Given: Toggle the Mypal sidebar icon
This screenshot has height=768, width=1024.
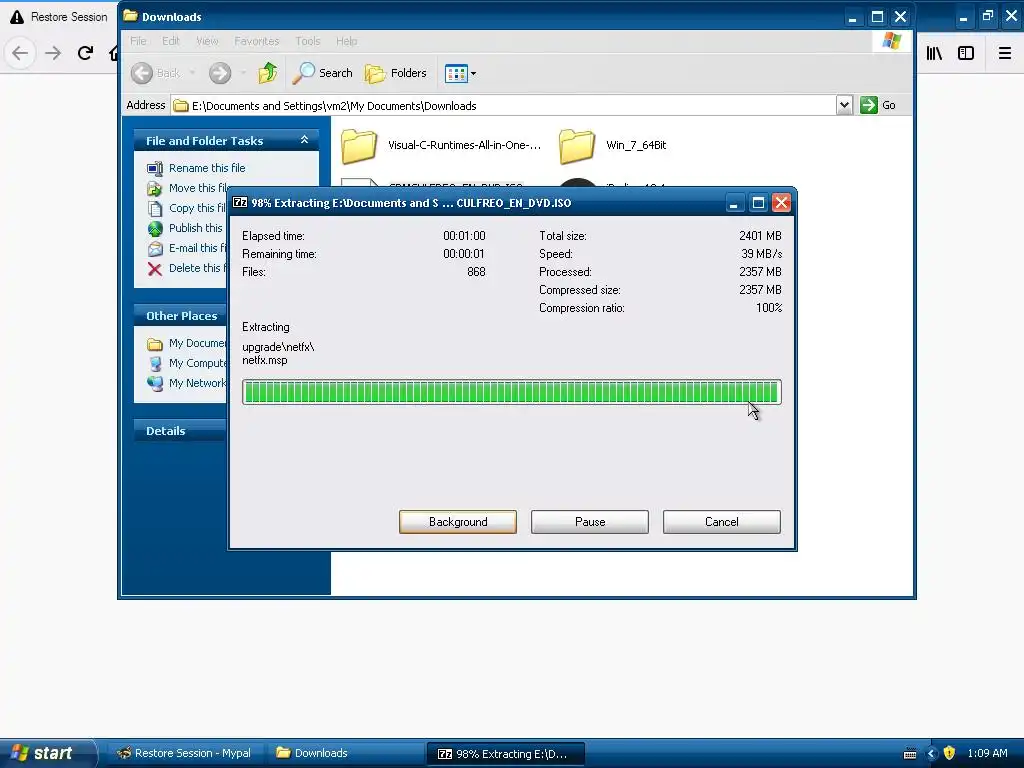Looking at the screenshot, I should (966, 53).
